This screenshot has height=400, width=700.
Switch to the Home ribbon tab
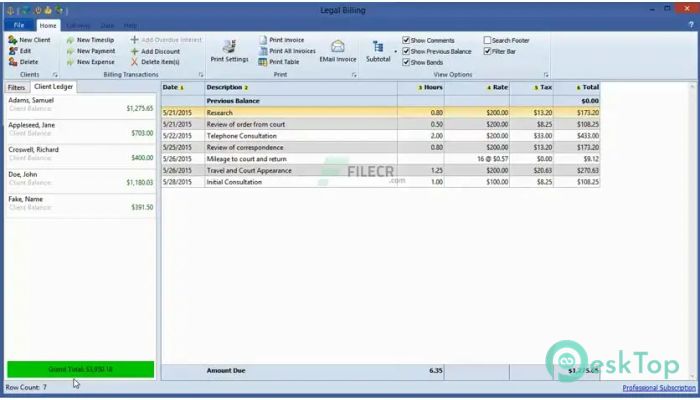48,25
